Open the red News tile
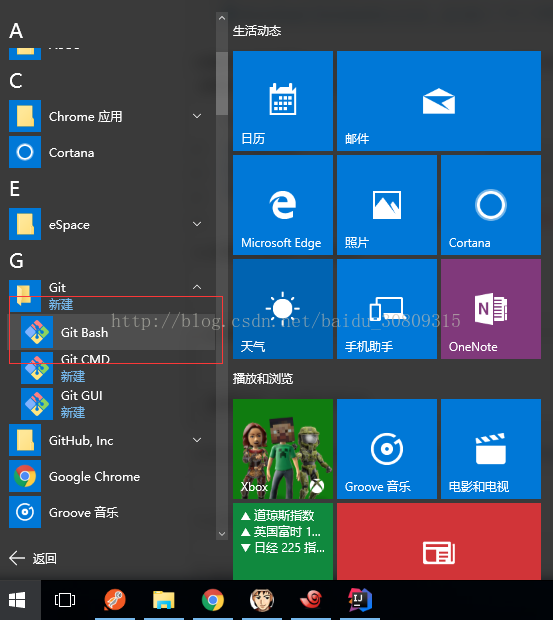This screenshot has height=620, width=553. click(x=439, y=541)
